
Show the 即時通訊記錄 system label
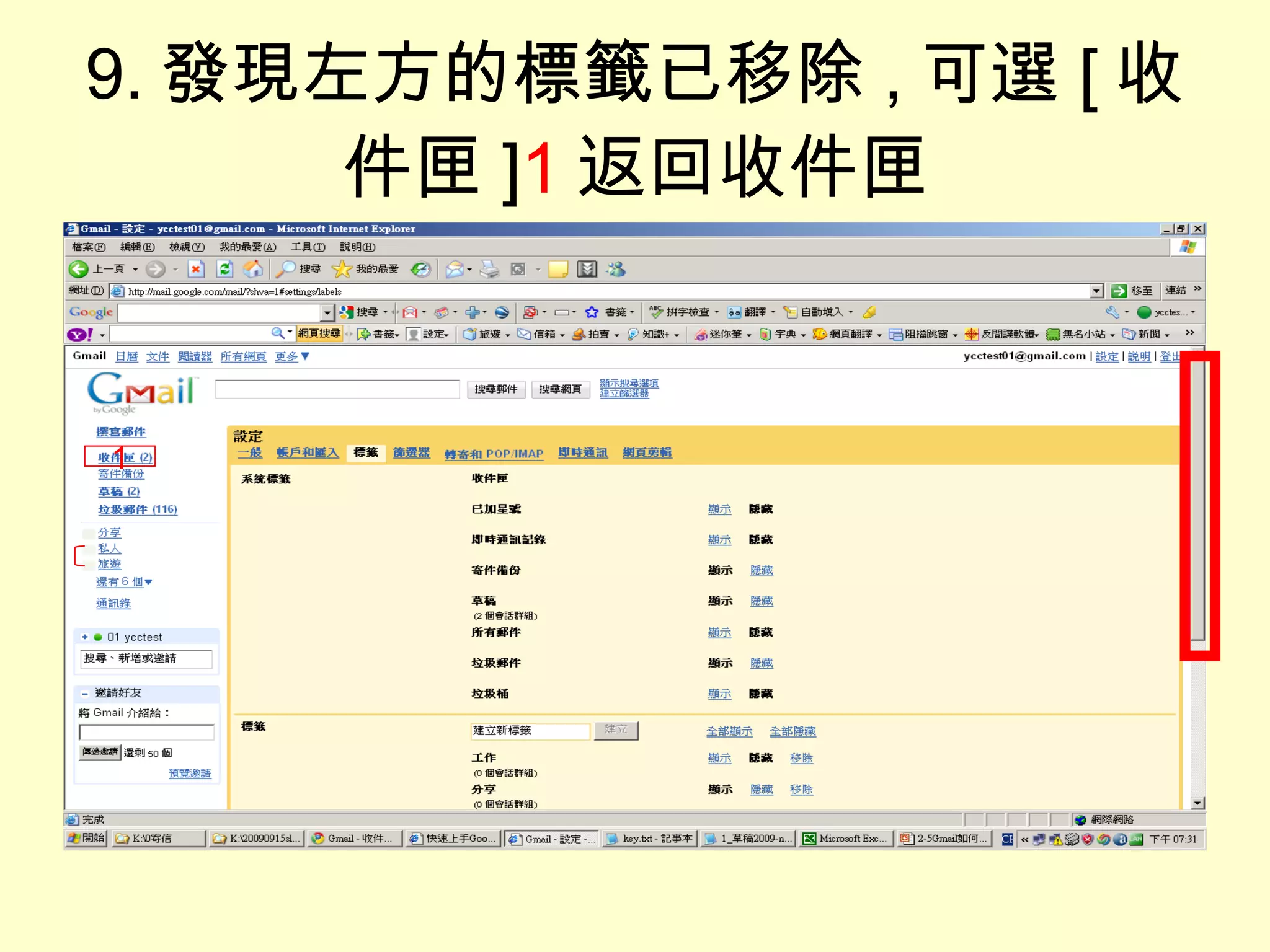click(x=719, y=540)
